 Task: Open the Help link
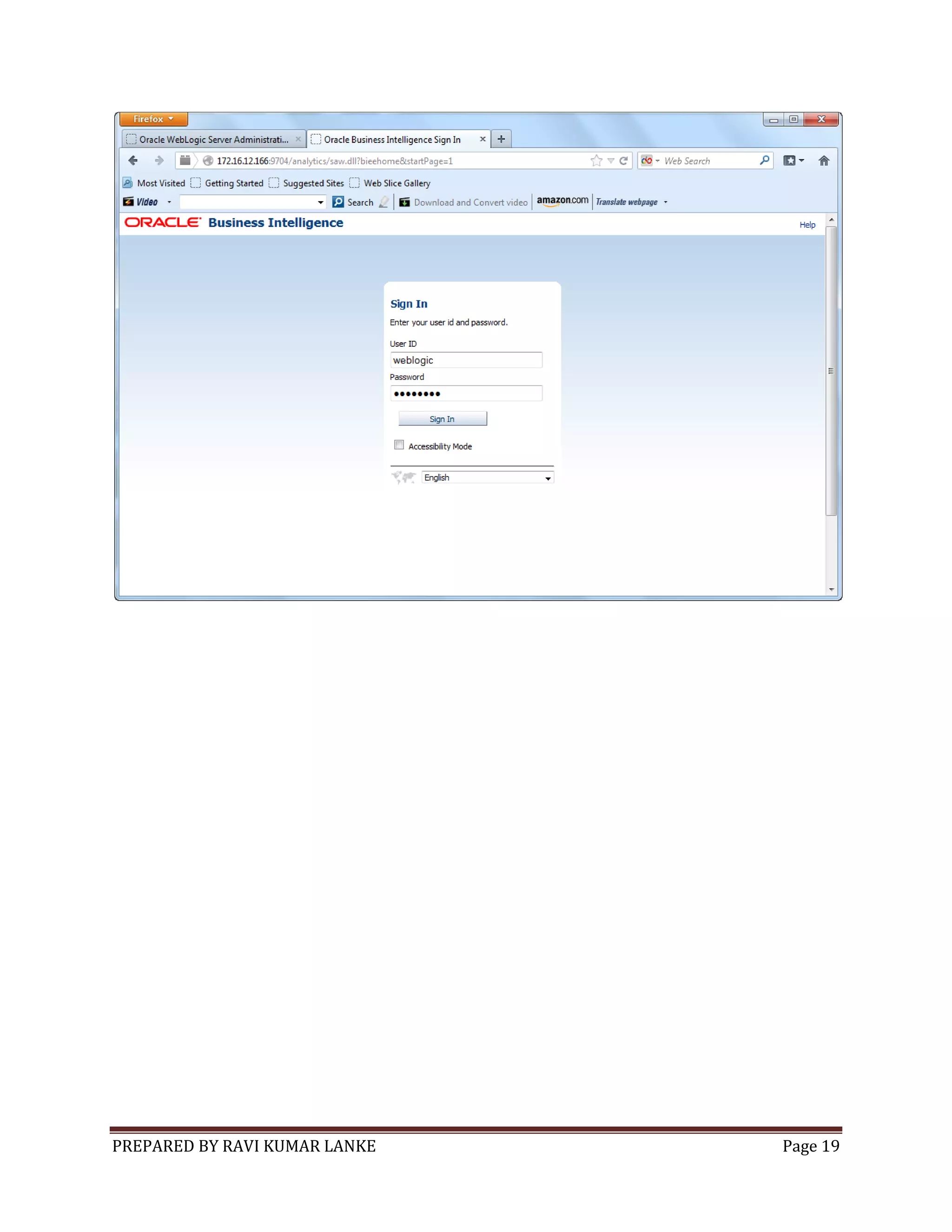[807, 225]
